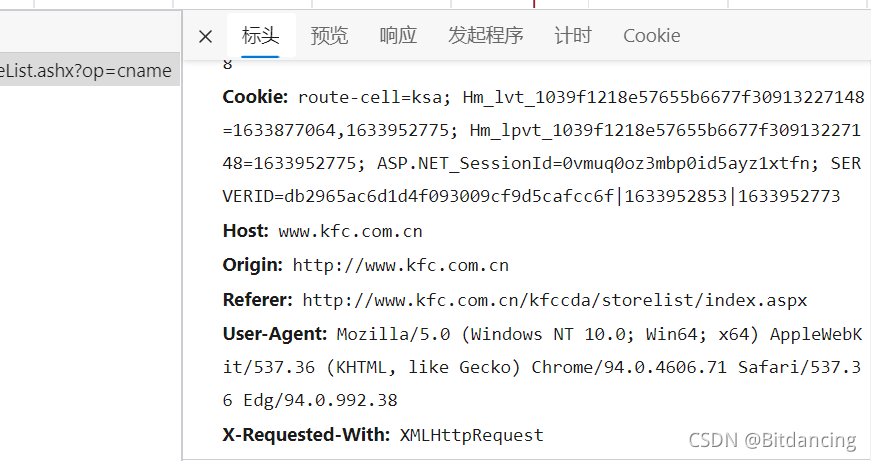Close the request details panel
This screenshot has width=871, height=461.
coord(205,36)
